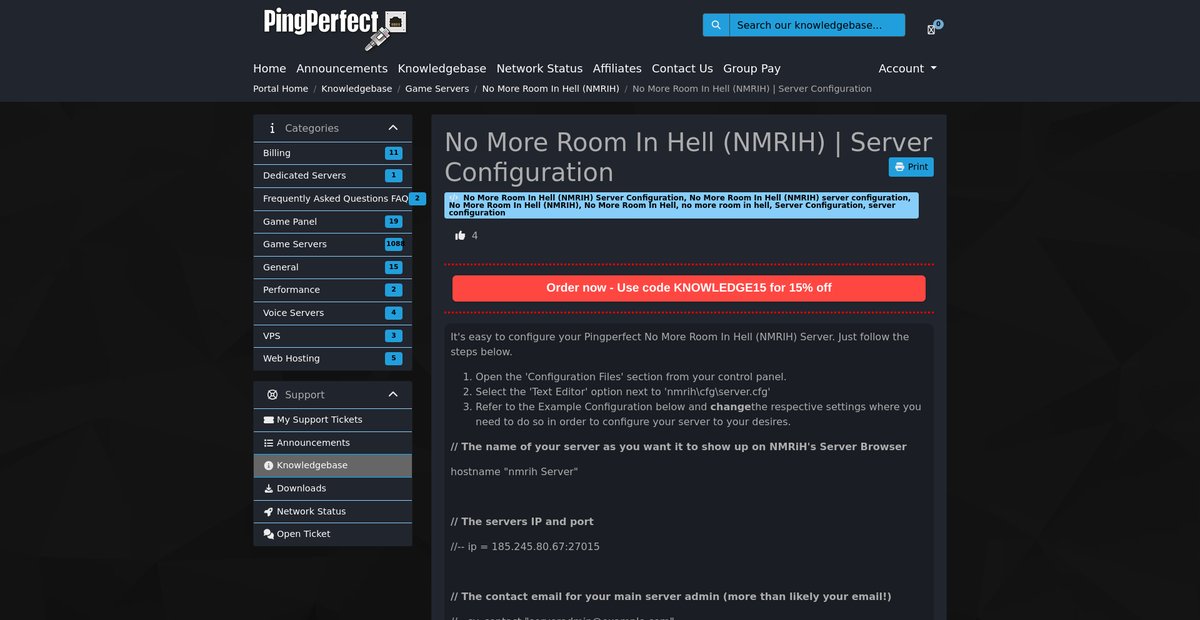
Task: Click the hostname "nmrih Server" line
Action: 514,472
